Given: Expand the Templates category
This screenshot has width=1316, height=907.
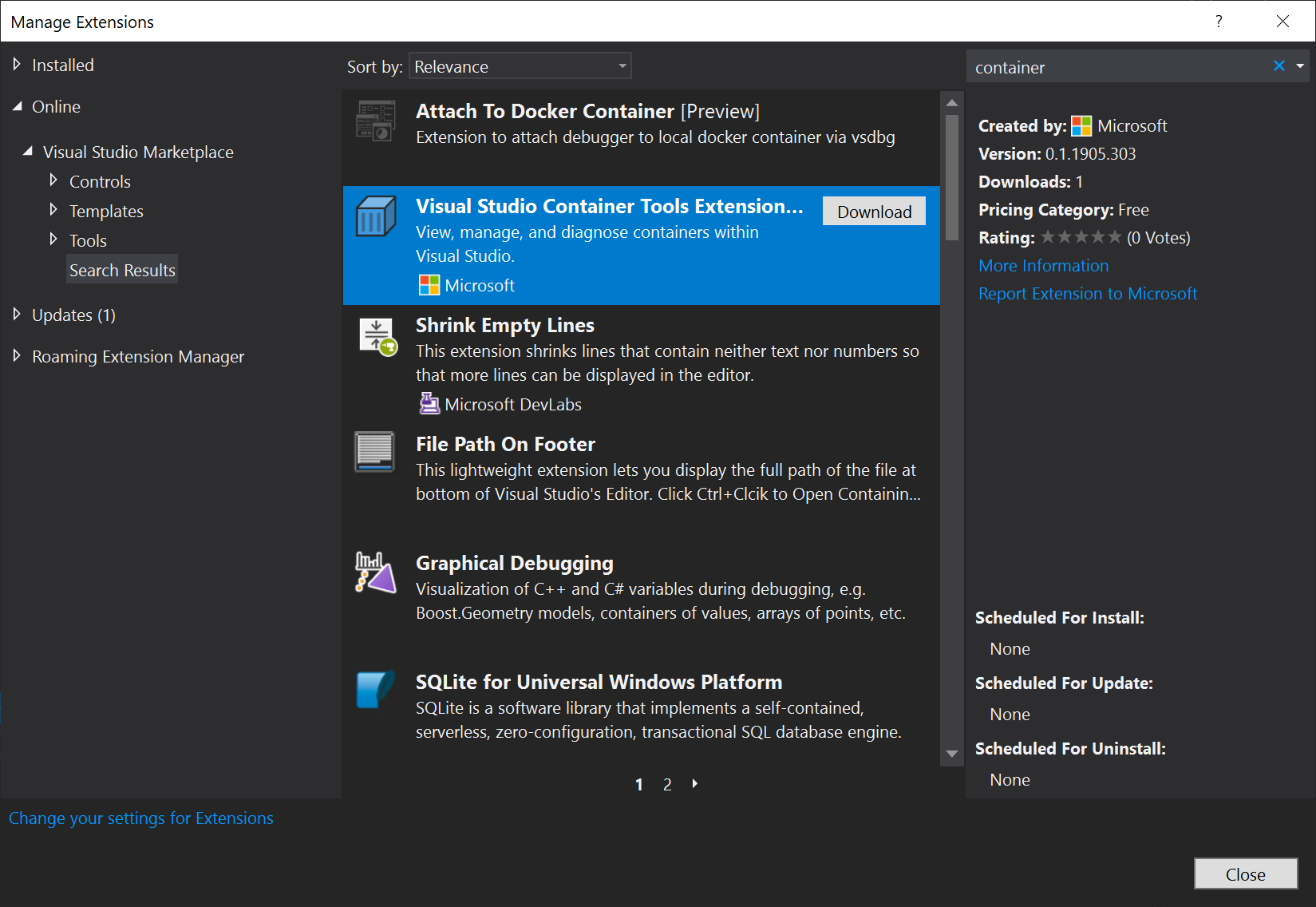Looking at the screenshot, I should [x=53, y=210].
